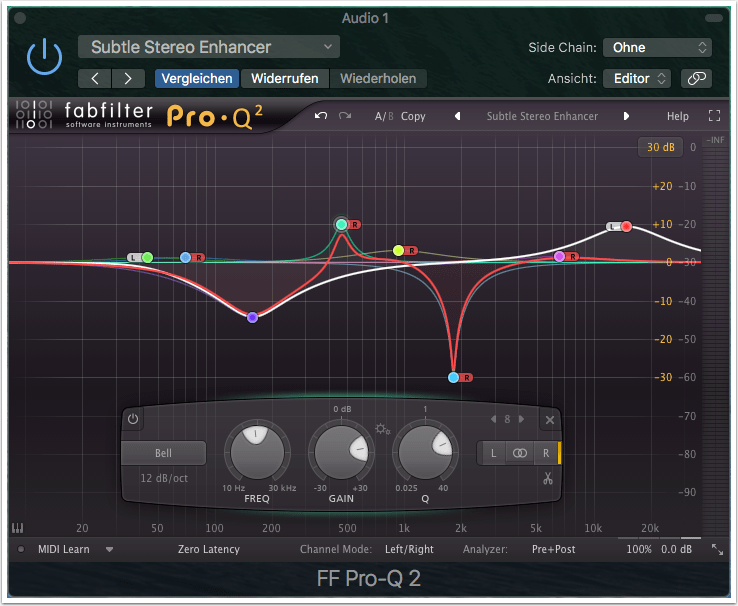Toggle the selected band's power button
738x606 pixels.
tap(134, 420)
